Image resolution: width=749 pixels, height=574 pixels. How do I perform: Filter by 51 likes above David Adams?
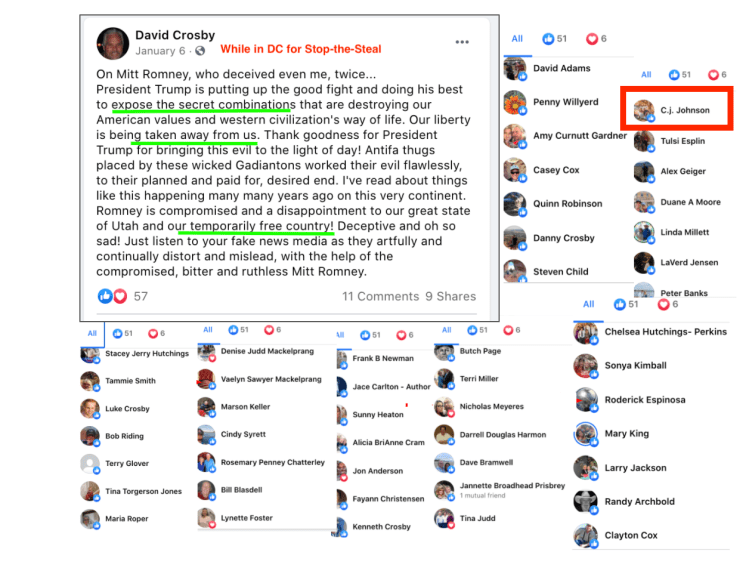[555, 39]
